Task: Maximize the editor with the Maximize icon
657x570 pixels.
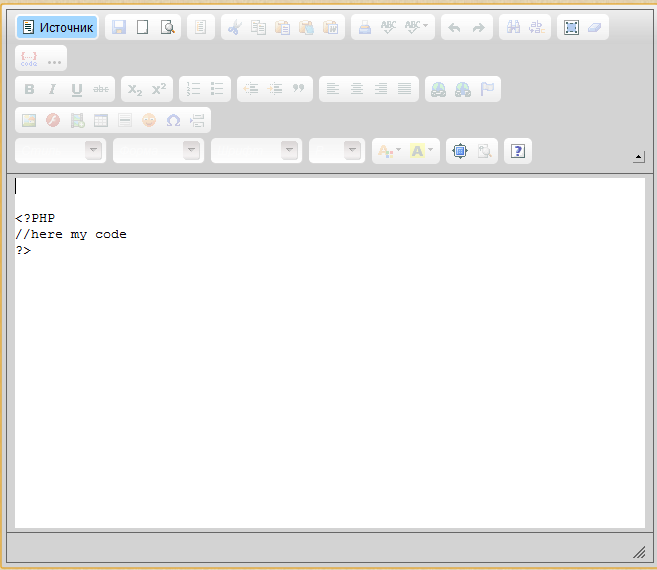Action: click(459, 151)
